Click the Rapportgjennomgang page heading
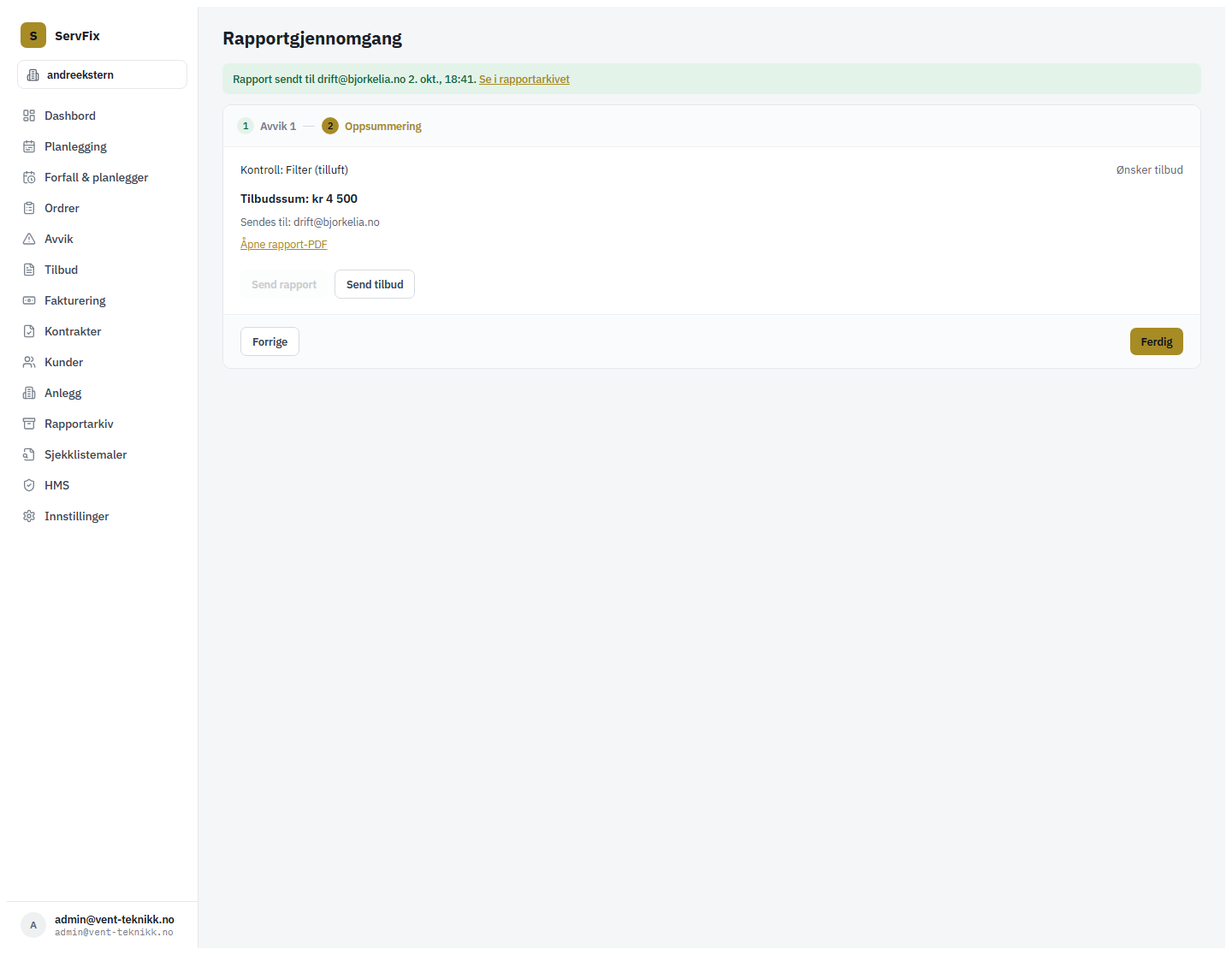The height and width of the screenshot is (955, 1232). 312,38
